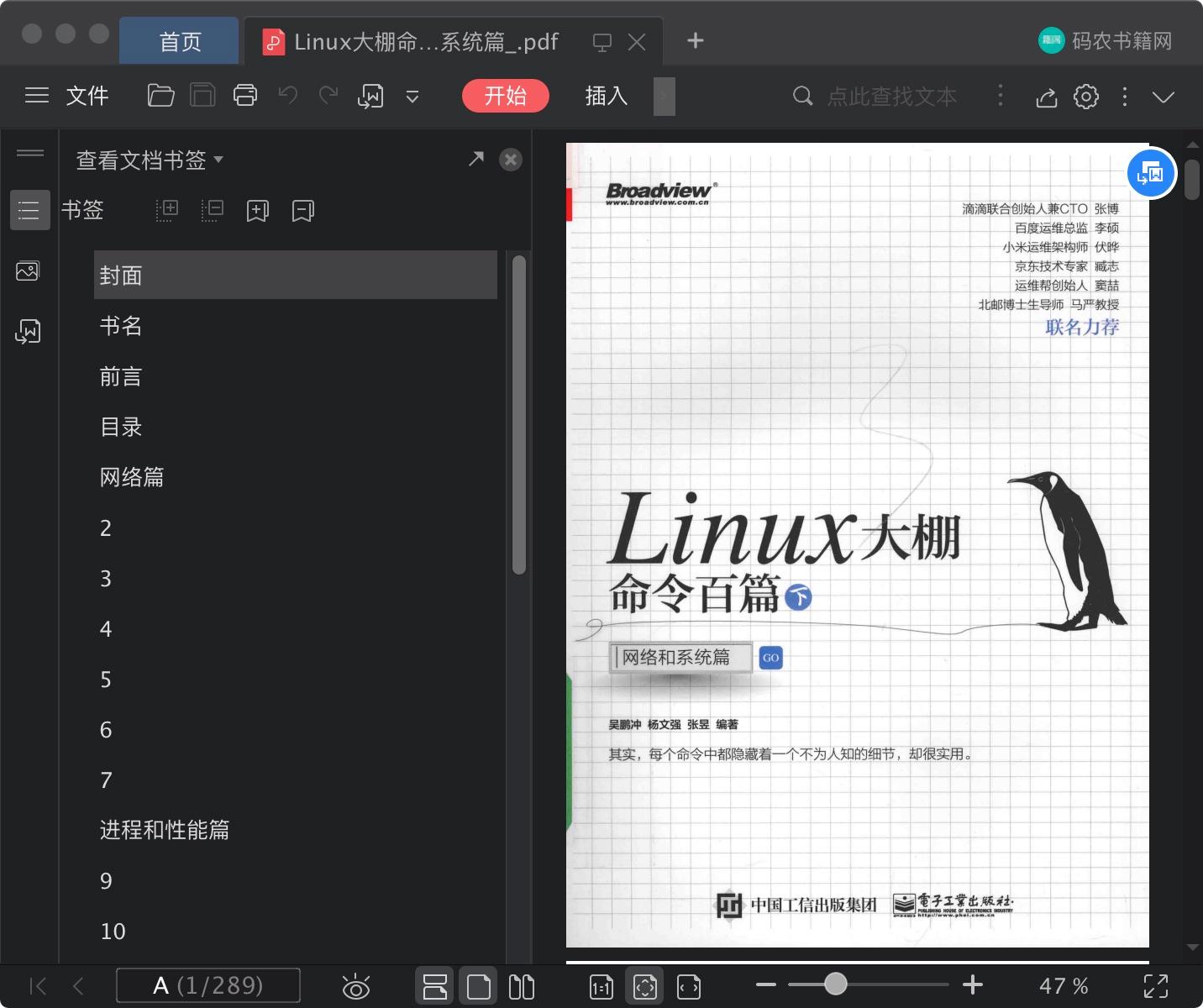
Task: Zoom in with plus button
Action: click(x=973, y=984)
